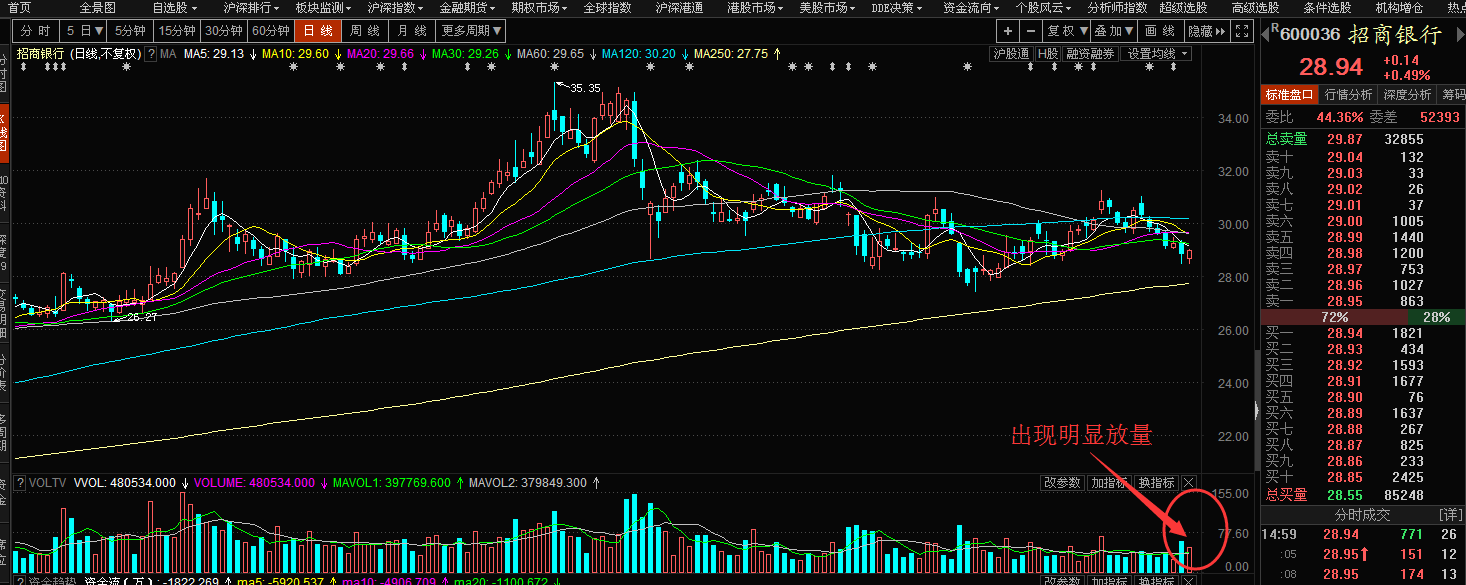Click the 改参数 button in volume panel
Image resolution: width=1466 pixels, height=585 pixels.
point(1062,483)
